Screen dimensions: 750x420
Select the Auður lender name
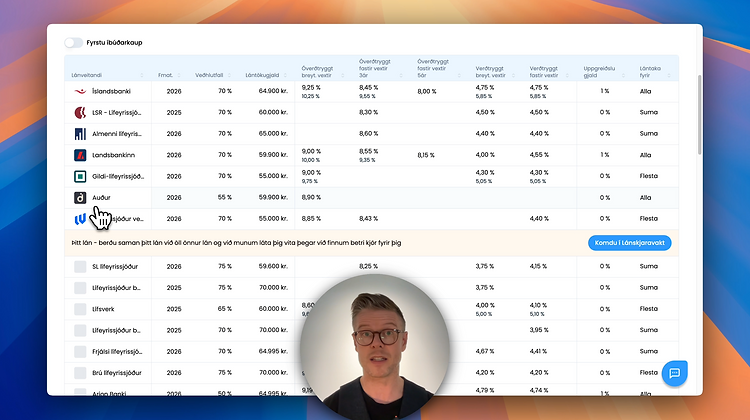pos(101,198)
